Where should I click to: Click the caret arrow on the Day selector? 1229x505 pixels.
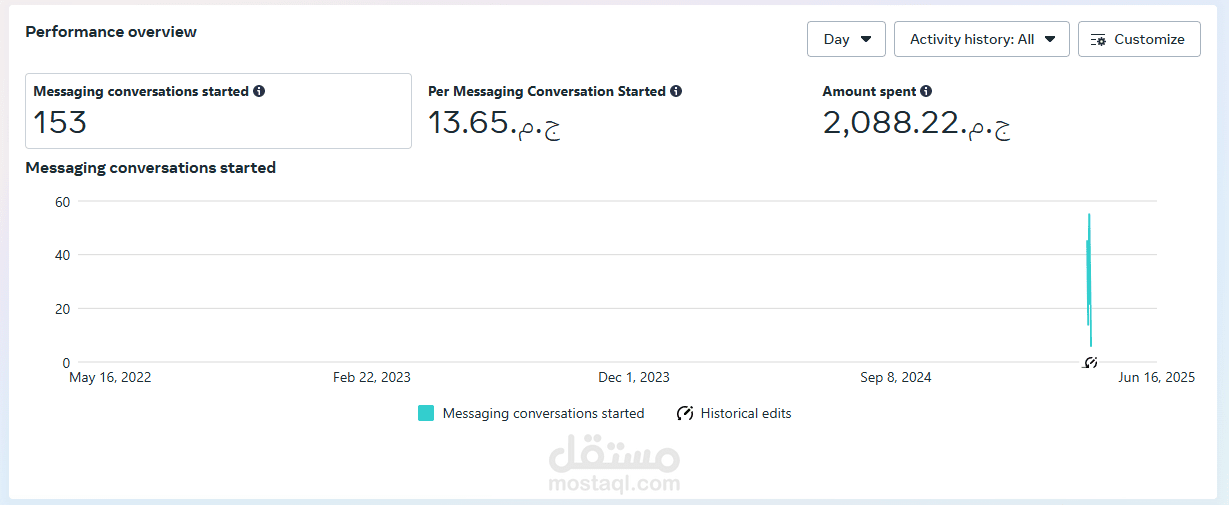pyautogui.click(x=866, y=40)
